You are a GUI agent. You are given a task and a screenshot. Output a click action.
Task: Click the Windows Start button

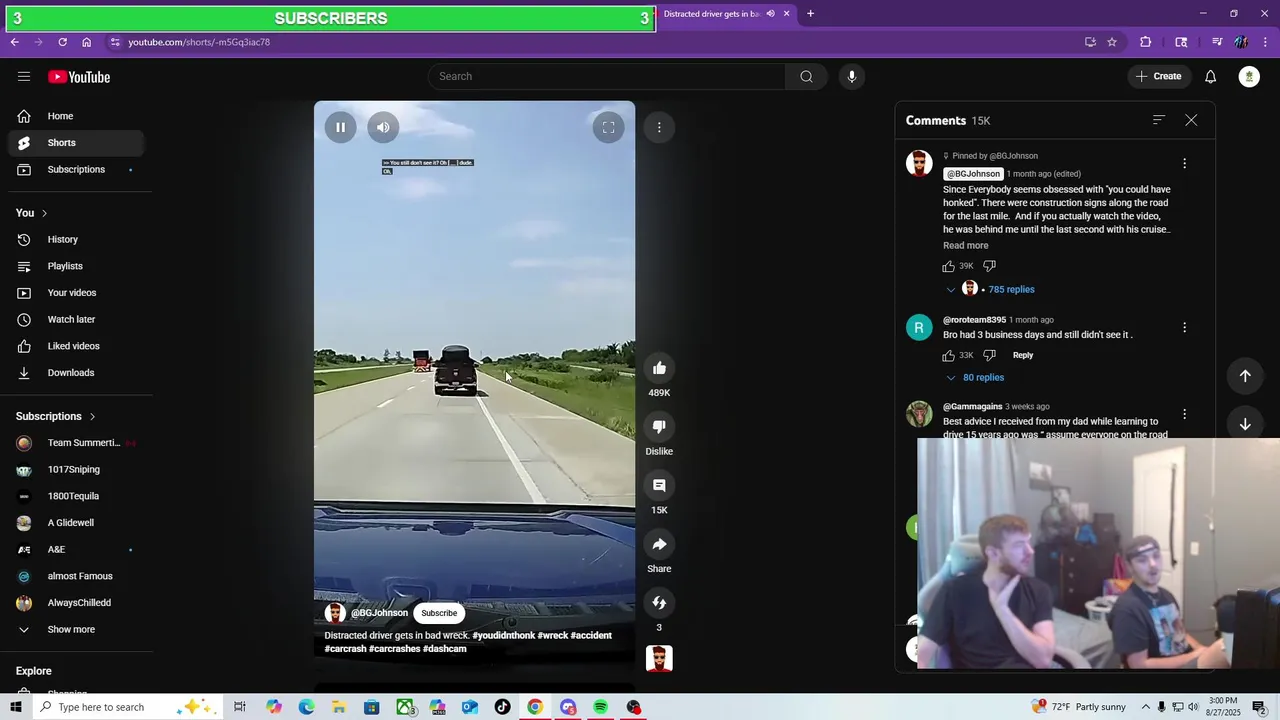[15, 707]
